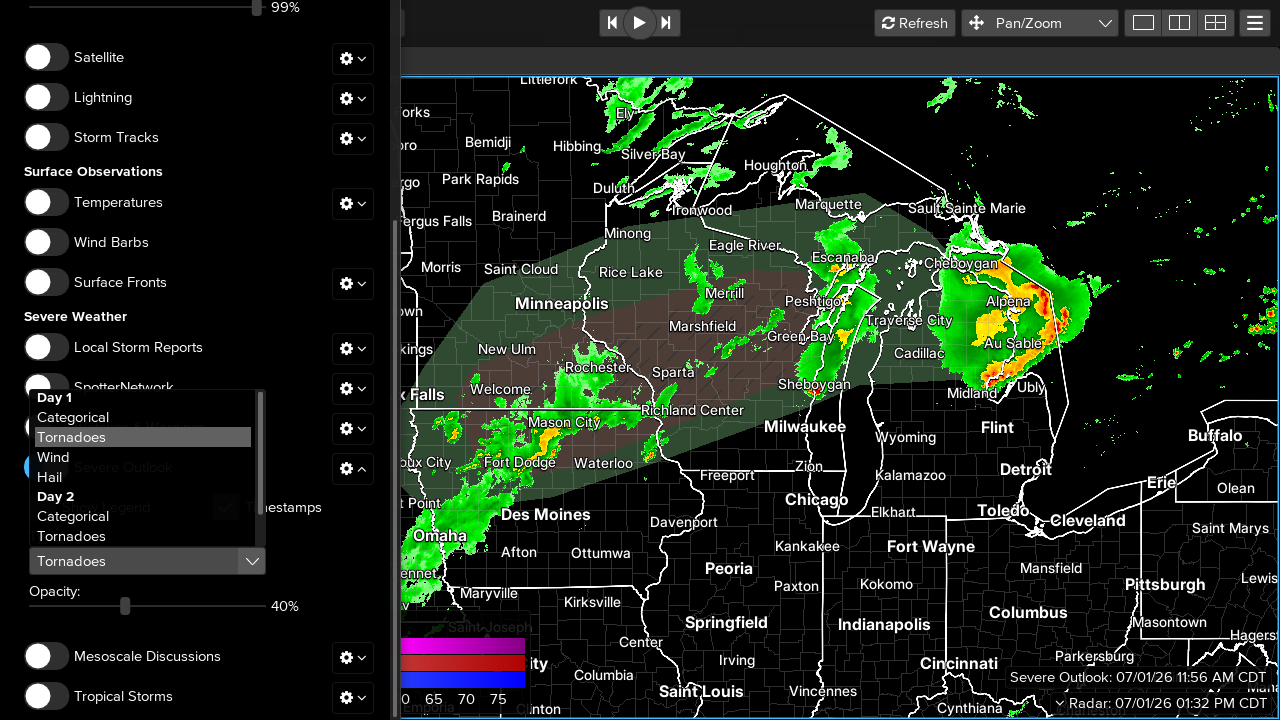
Task: Open Local Storm Reports settings gear
Action: tap(353, 349)
